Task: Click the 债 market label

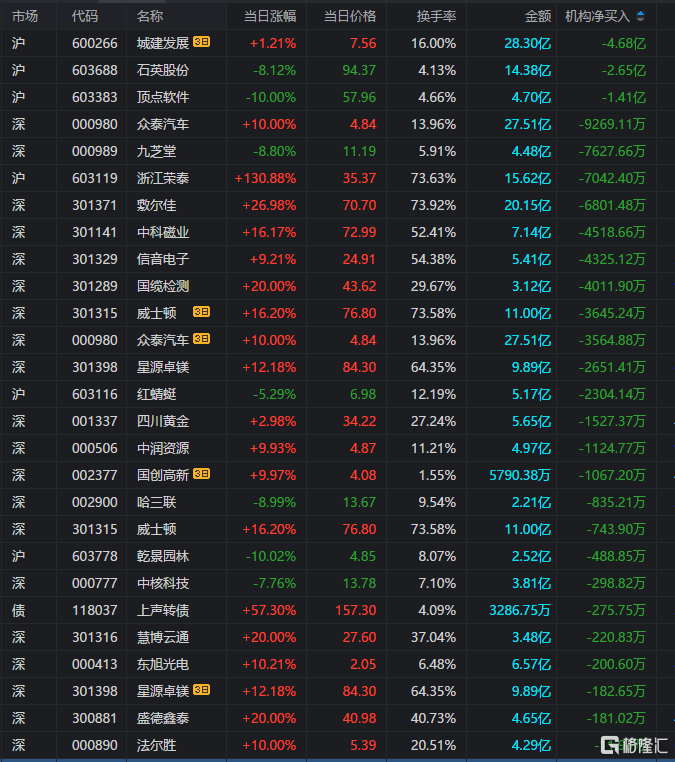Action: [x=18, y=610]
